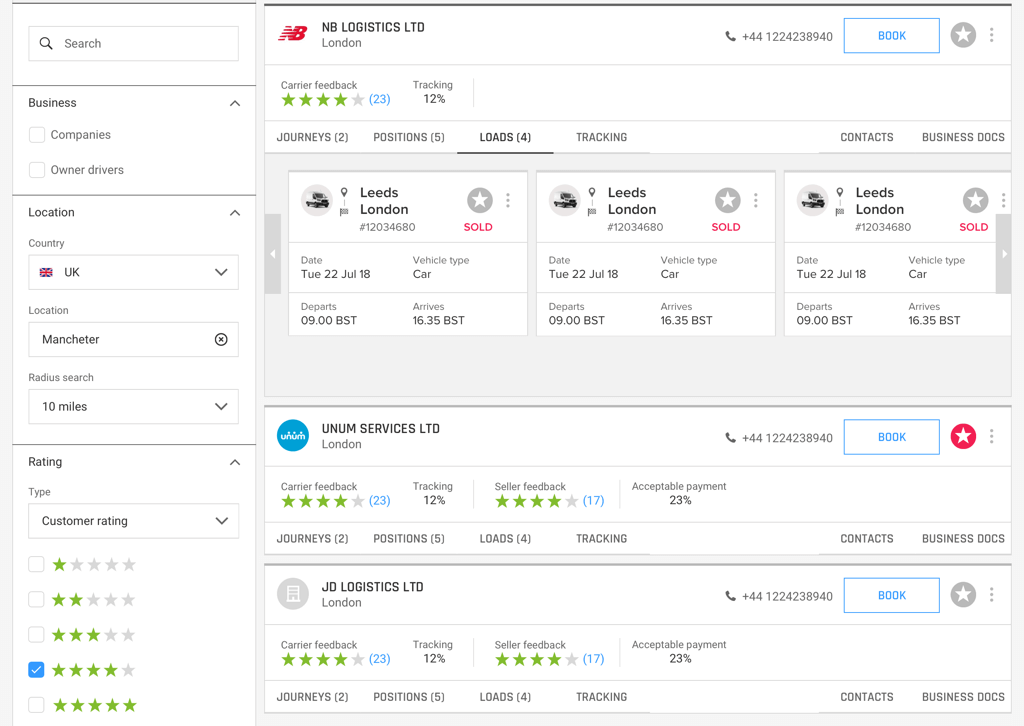Slide loads carousel to the left
The image size is (1024, 726).
point(273,253)
